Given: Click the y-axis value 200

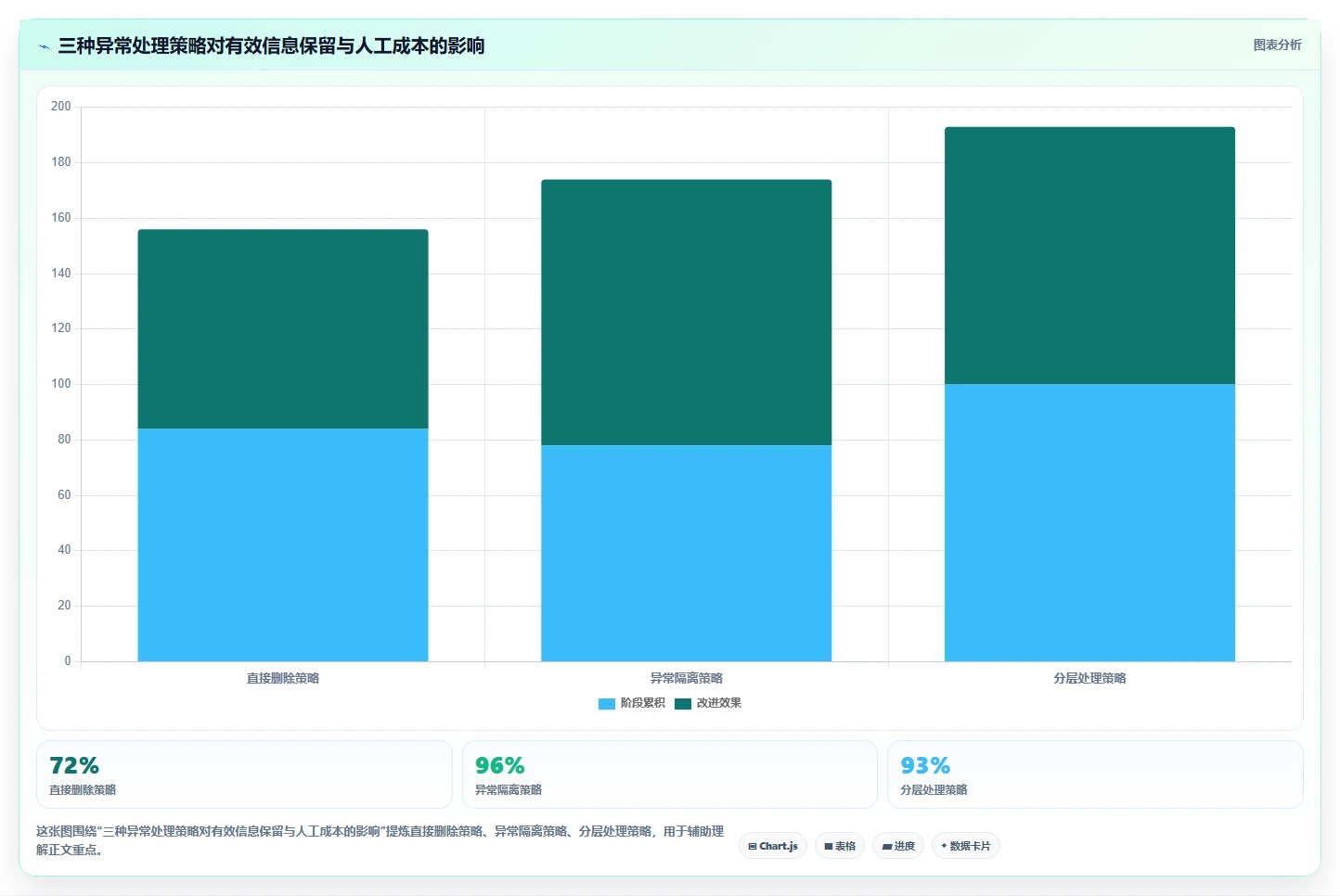Looking at the screenshot, I should click(x=61, y=107).
